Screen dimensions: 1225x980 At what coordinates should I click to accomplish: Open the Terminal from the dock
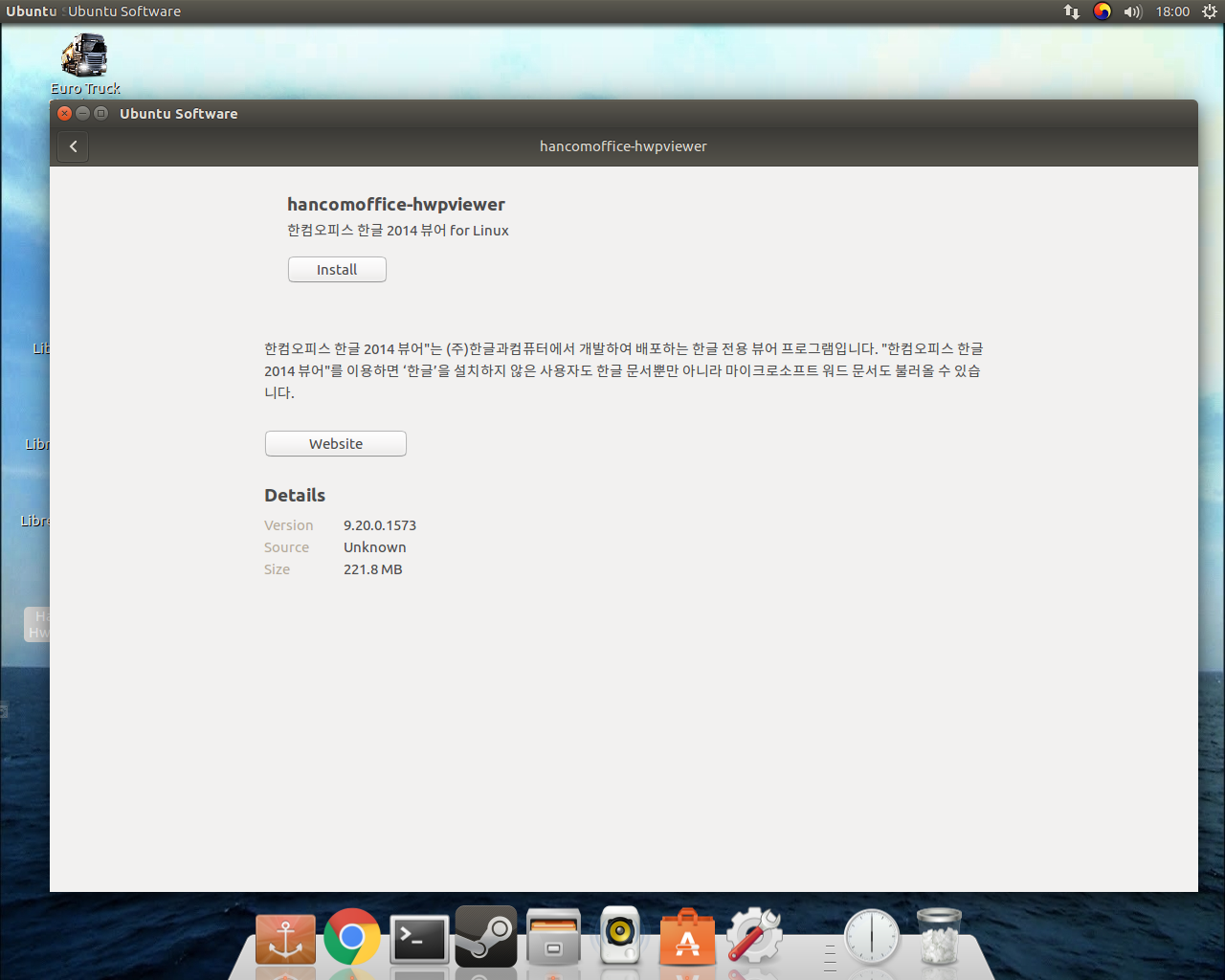(x=419, y=938)
